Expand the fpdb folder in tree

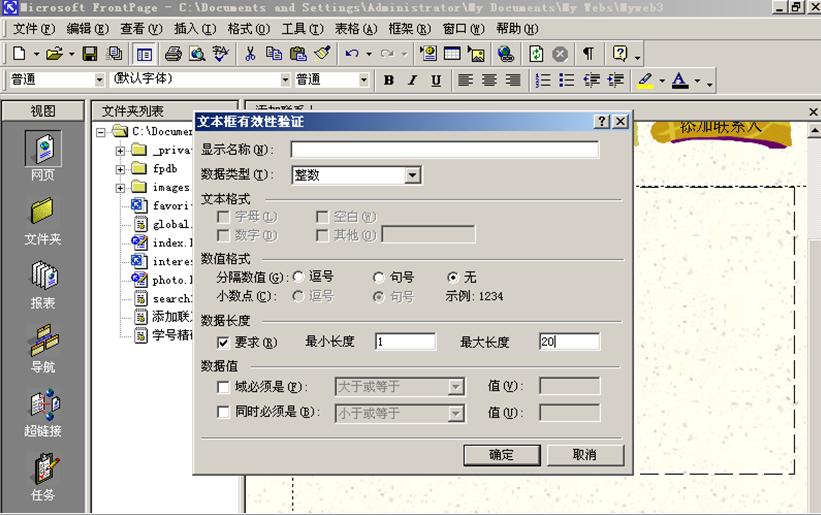[x=120, y=170]
